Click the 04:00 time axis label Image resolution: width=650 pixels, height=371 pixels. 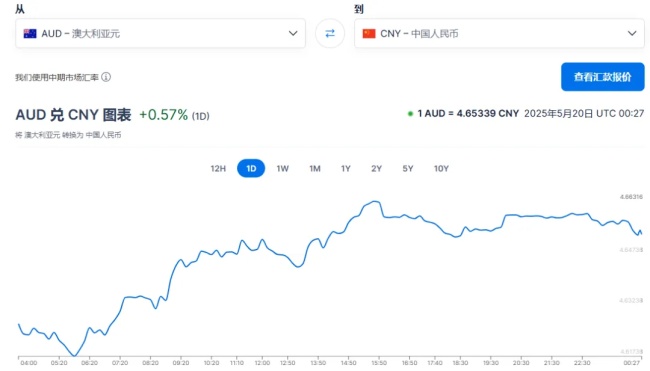coord(29,363)
